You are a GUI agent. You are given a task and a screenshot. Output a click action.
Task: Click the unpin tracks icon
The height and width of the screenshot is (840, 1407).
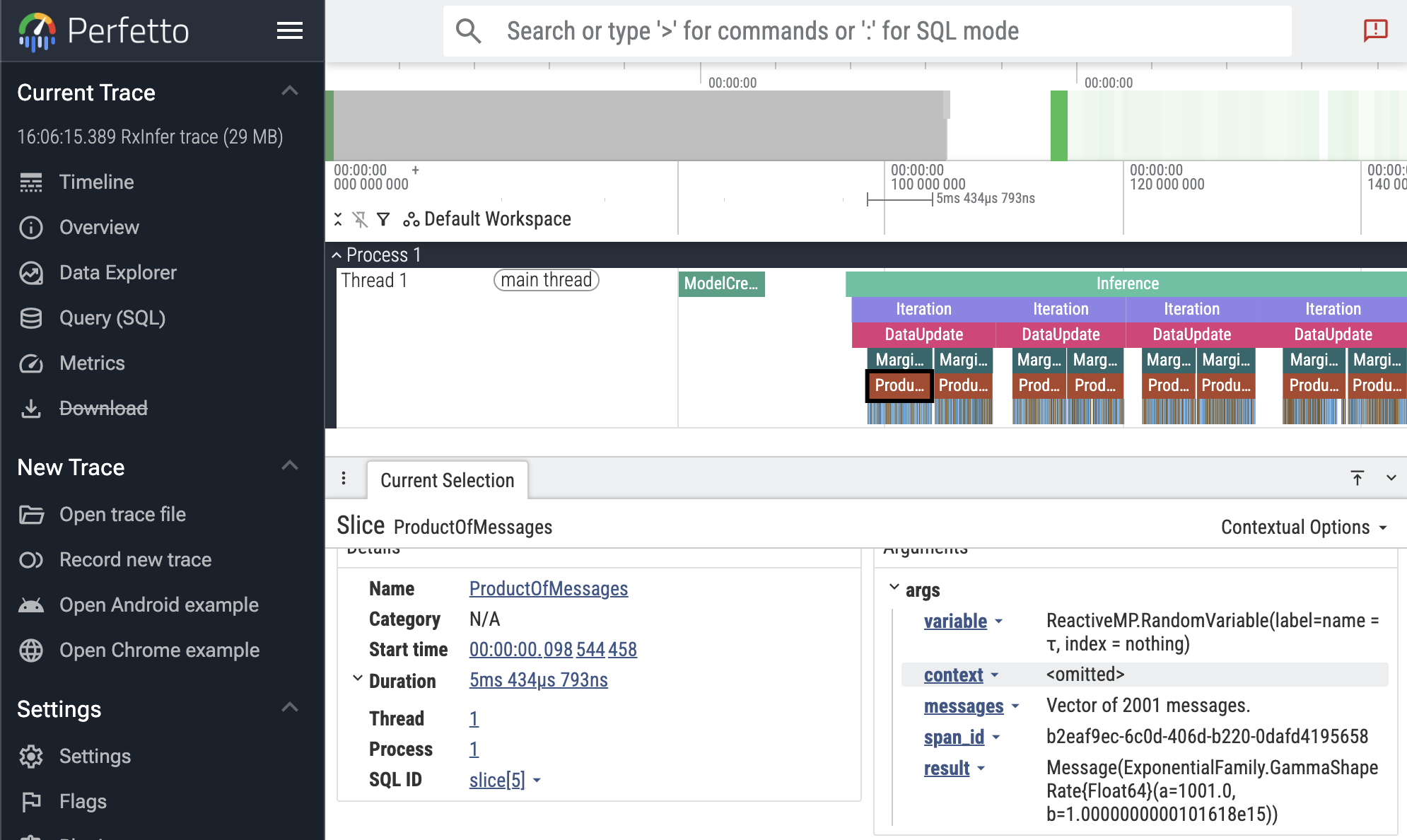point(361,219)
